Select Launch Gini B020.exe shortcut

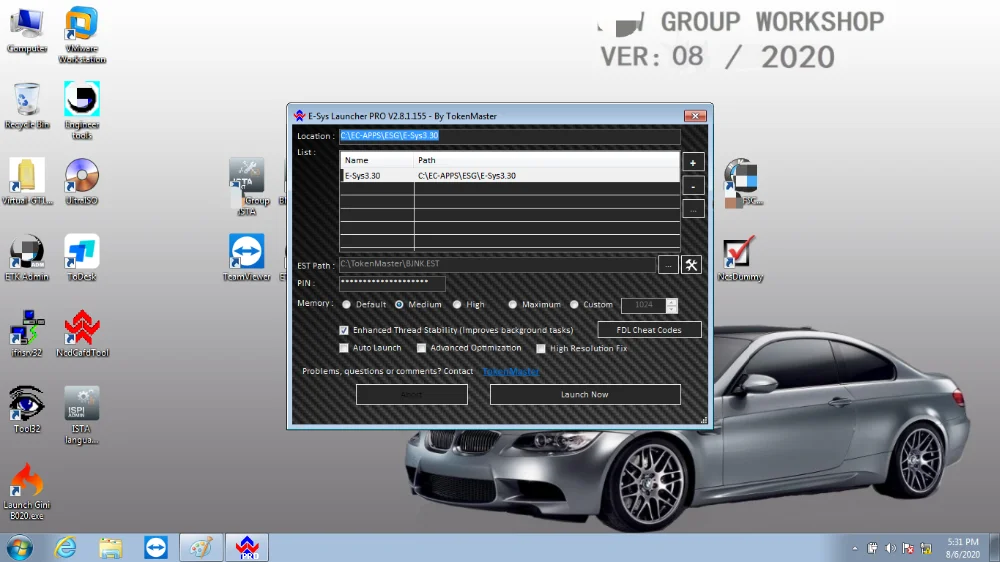tap(26, 491)
